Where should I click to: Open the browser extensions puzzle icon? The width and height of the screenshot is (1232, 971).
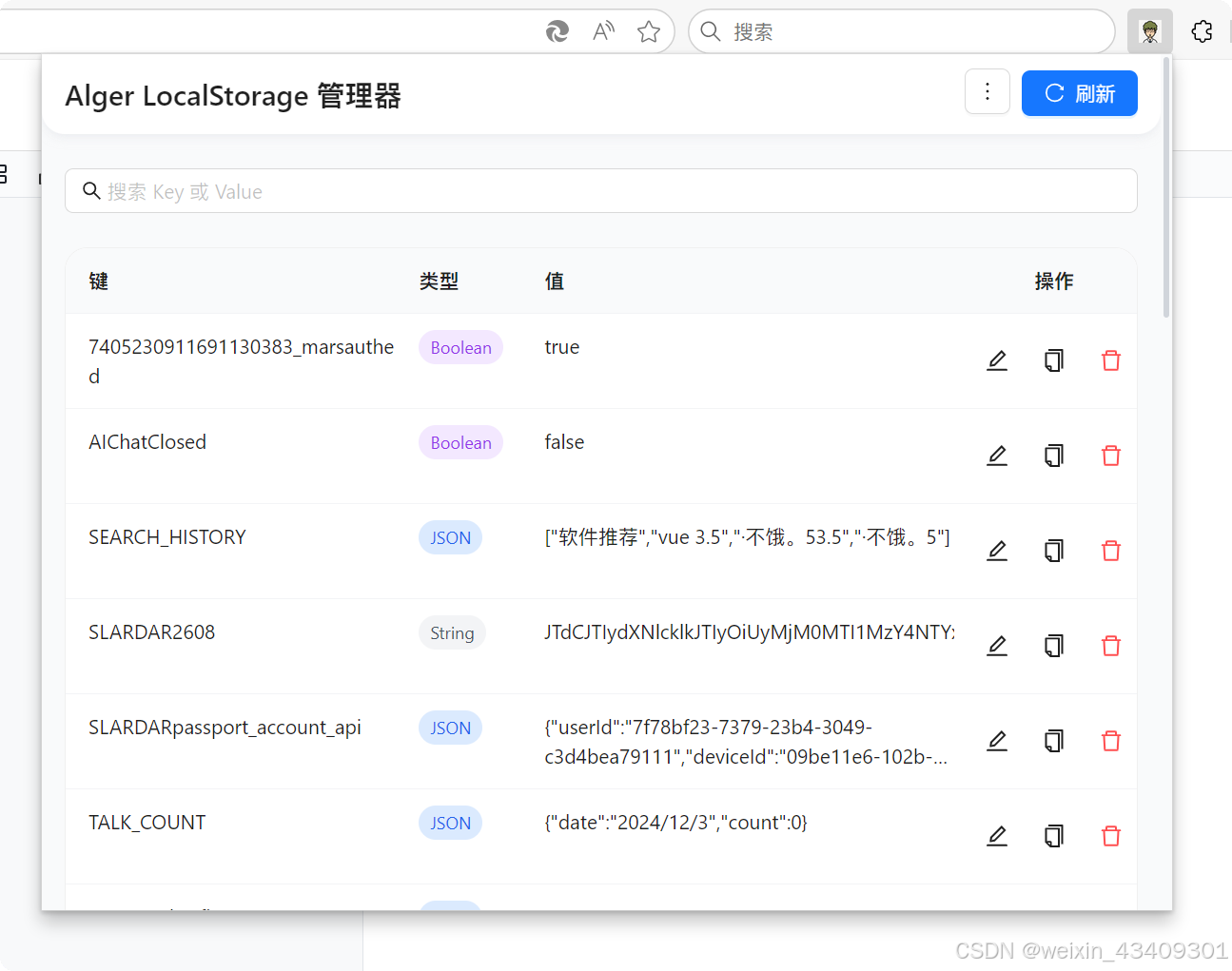click(1202, 31)
